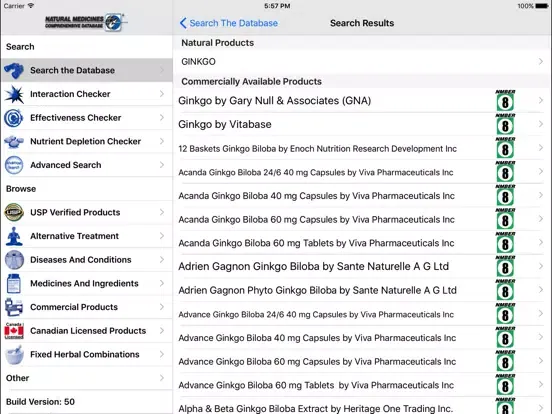The height and width of the screenshot is (414, 552).
Task: Click Advance Ginkgo Biloba 60 mg Tablets text
Action: pyautogui.click(x=316, y=385)
